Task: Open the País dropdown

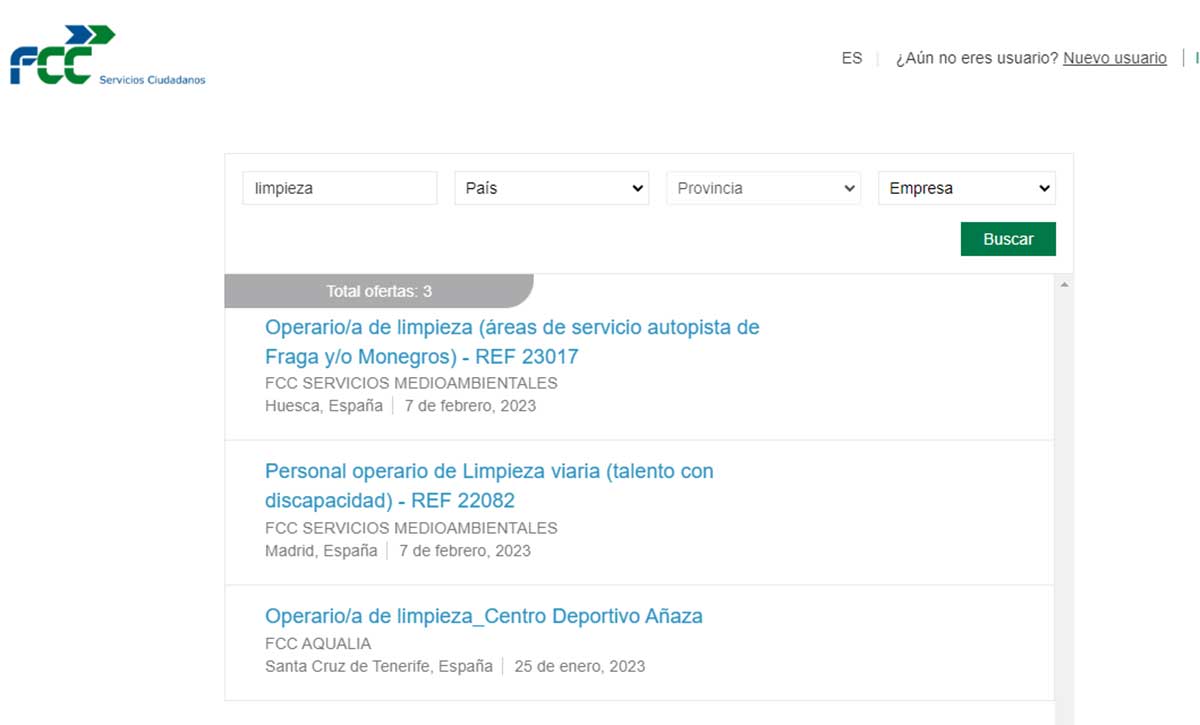Action: (551, 187)
